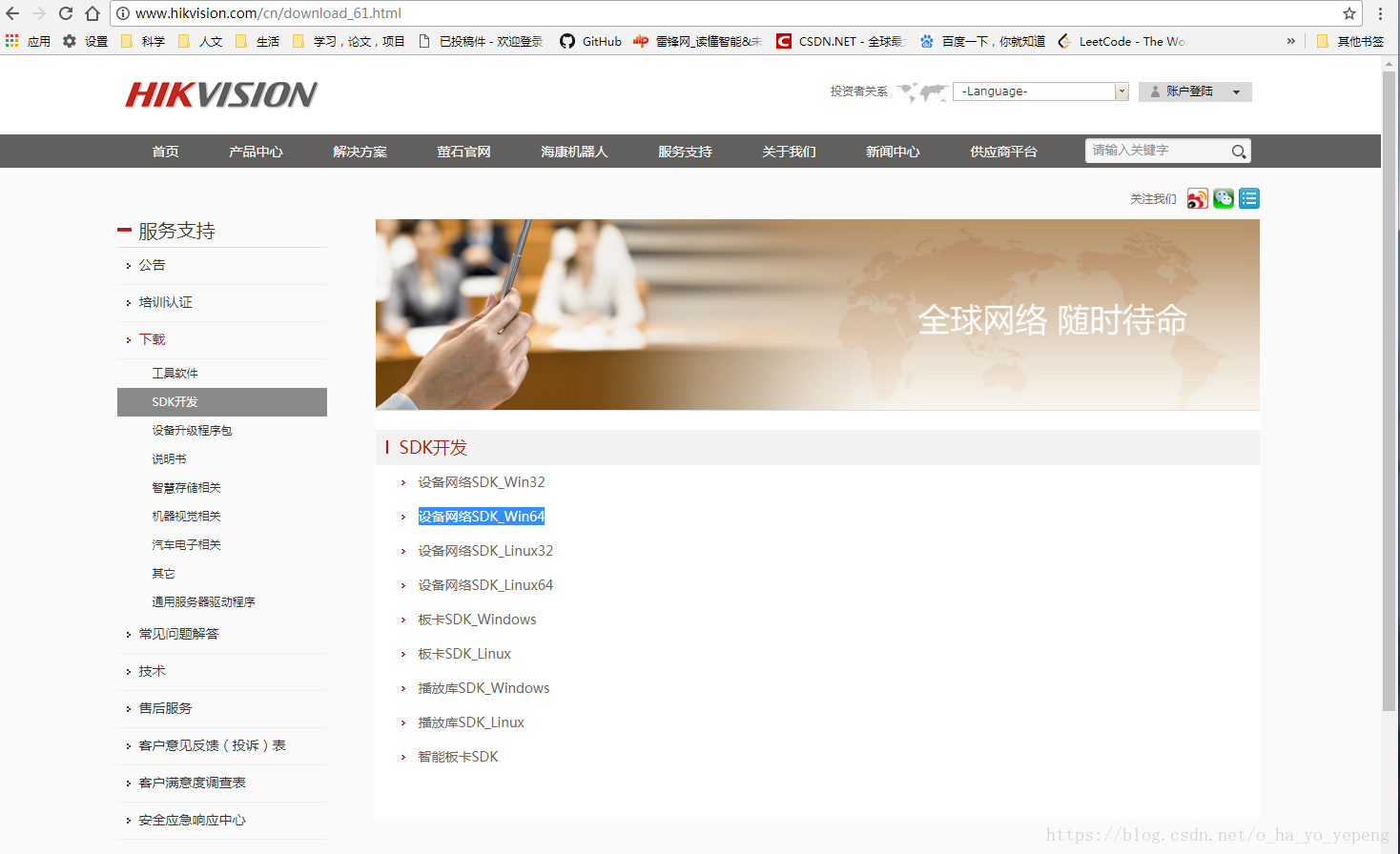The height and width of the screenshot is (854, 1400).
Task: Open the 设备网络SDK_Win64 download link
Action: click(482, 517)
